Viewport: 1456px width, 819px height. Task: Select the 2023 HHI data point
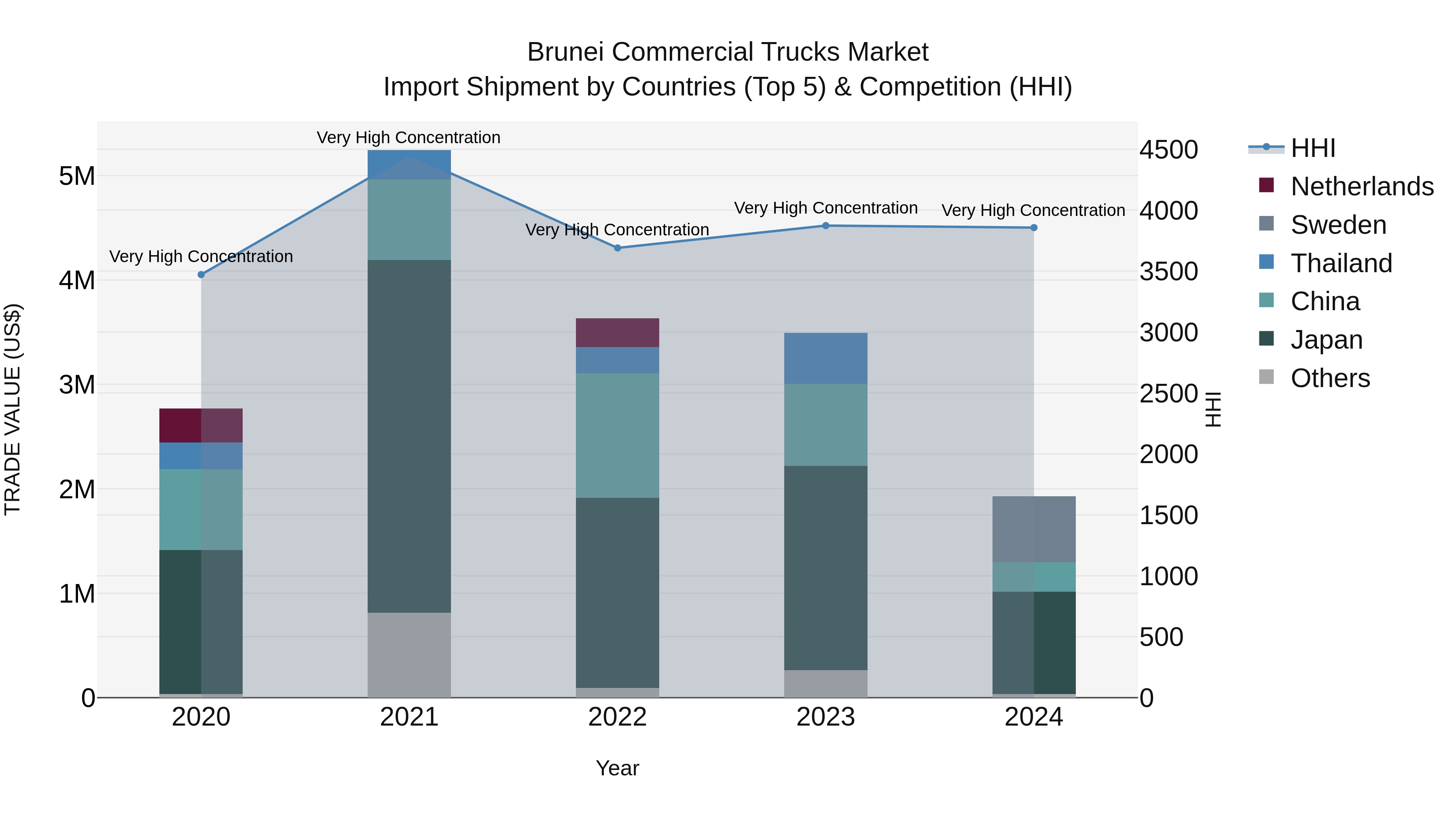[826, 226]
